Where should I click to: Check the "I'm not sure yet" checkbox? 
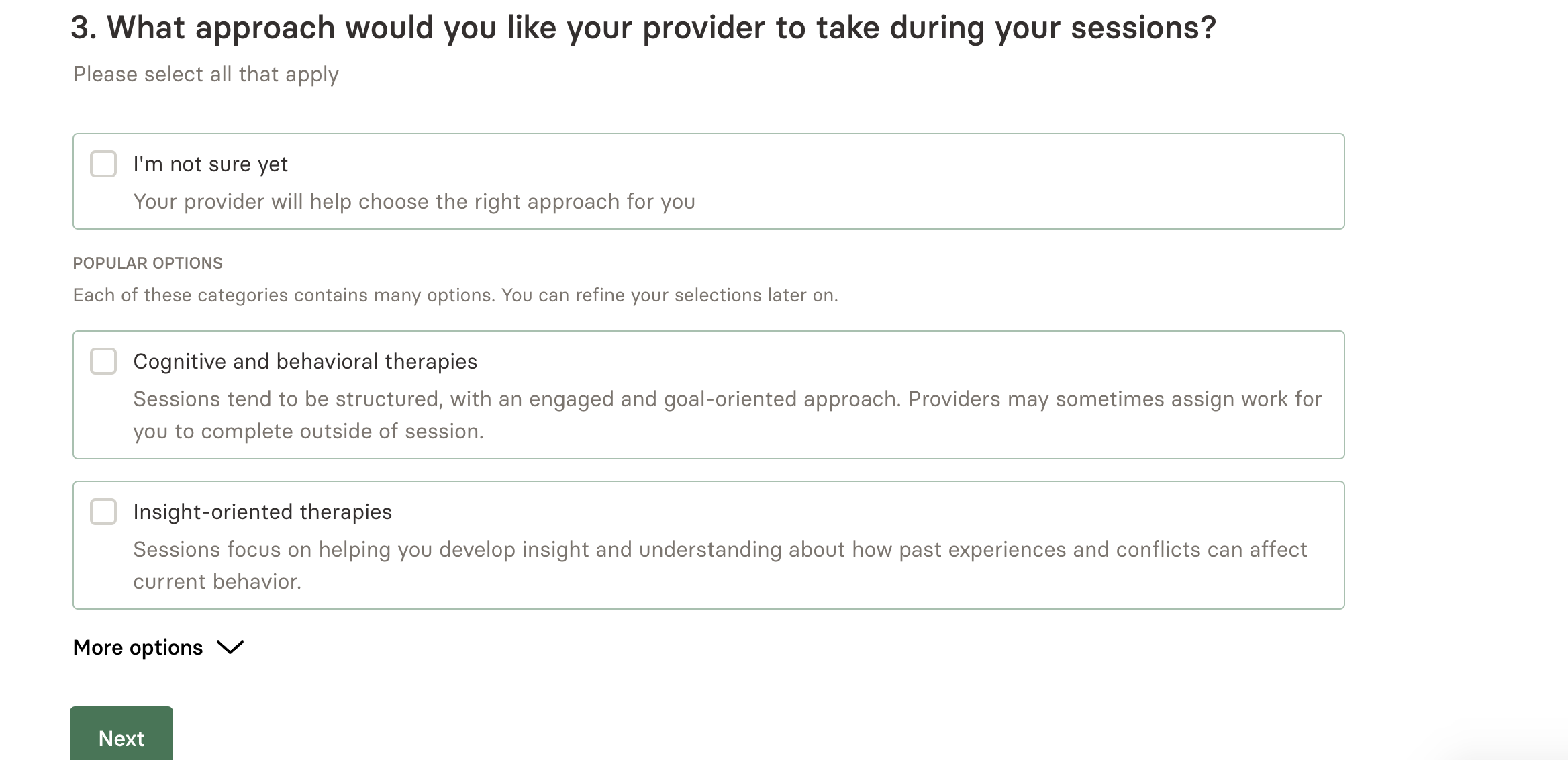(x=103, y=164)
